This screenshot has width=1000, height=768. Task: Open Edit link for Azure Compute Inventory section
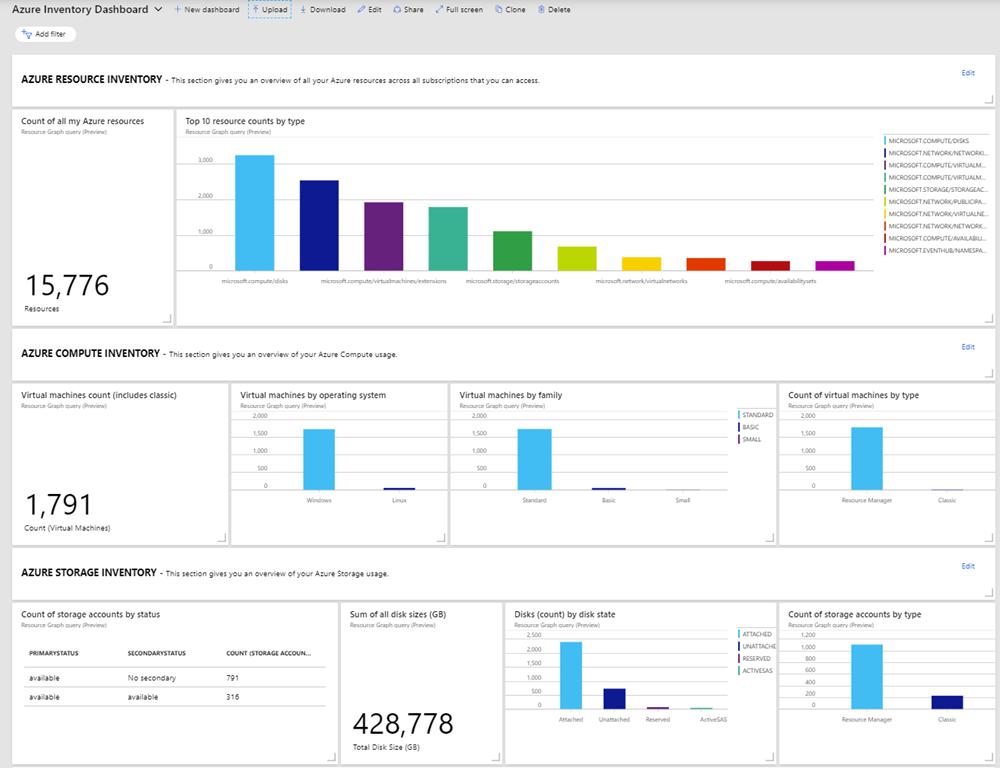tap(967, 347)
